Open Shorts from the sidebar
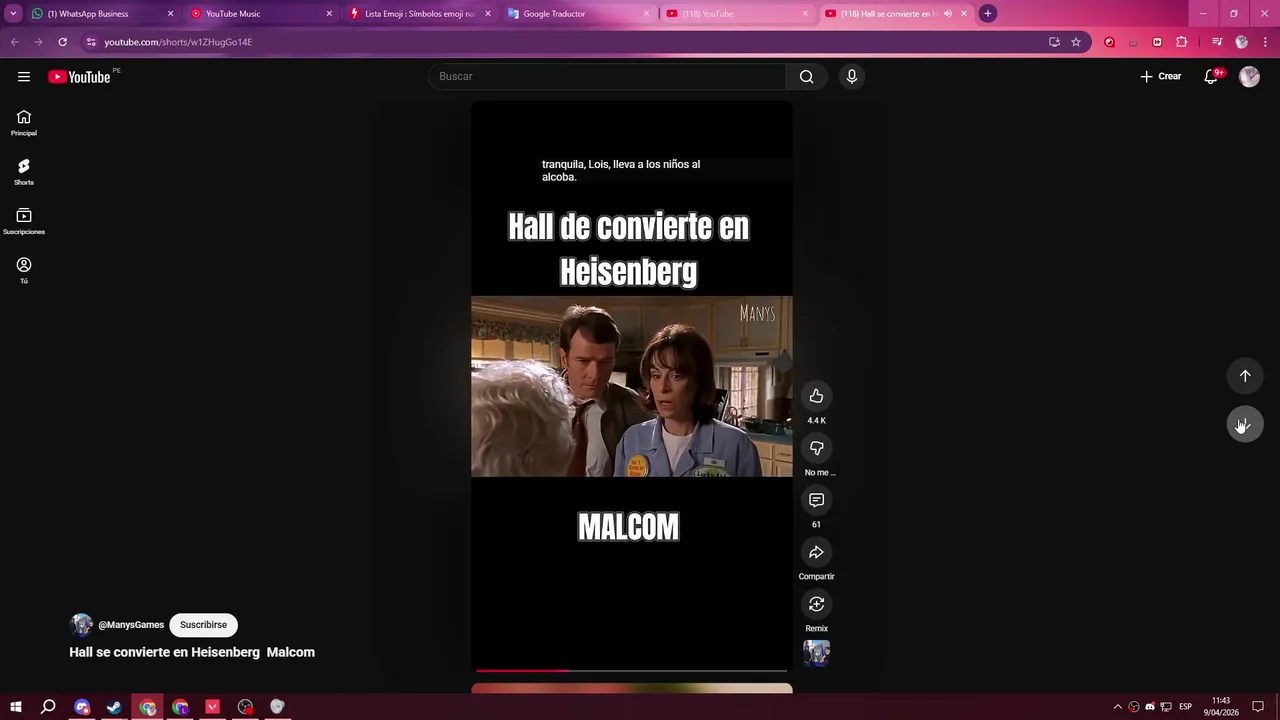1280x720 pixels. point(24,172)
